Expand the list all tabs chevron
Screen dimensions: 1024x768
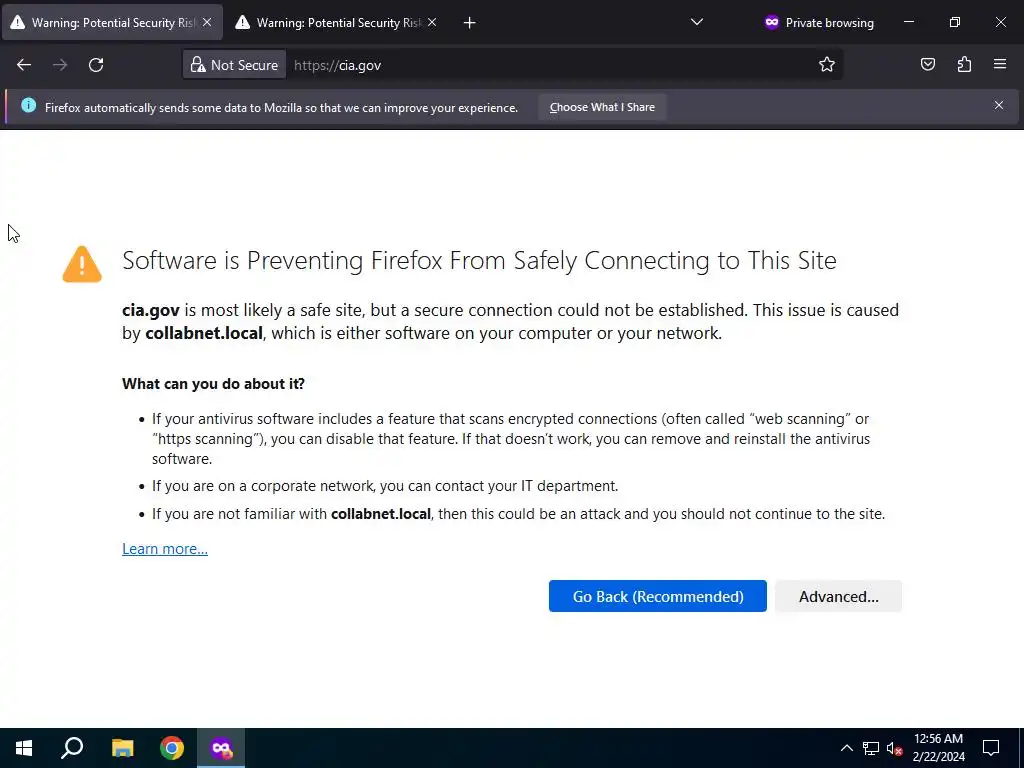coord(697,22)
